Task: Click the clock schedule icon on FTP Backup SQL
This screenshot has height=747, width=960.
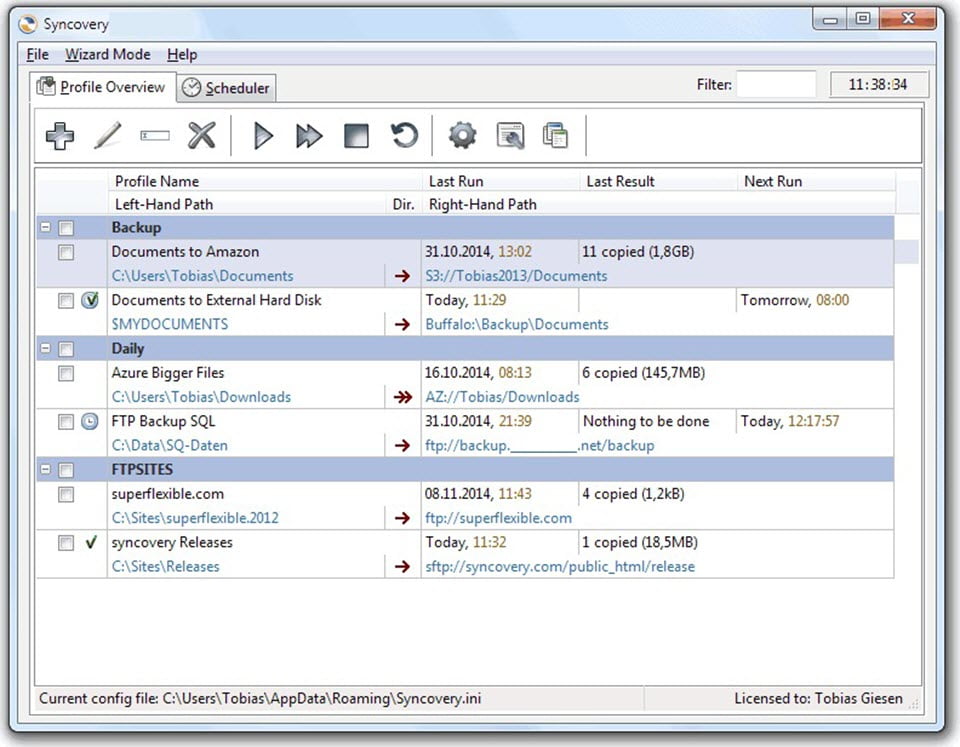Action: point(90,421)
